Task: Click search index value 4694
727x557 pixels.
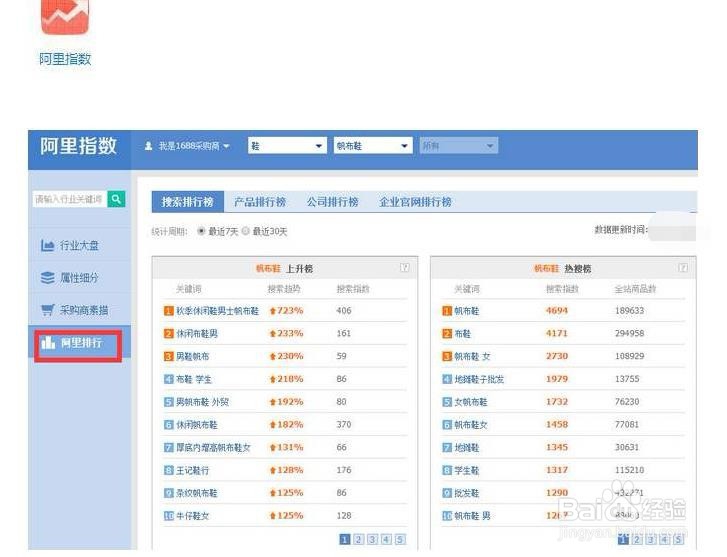Action: coord(557,311)
